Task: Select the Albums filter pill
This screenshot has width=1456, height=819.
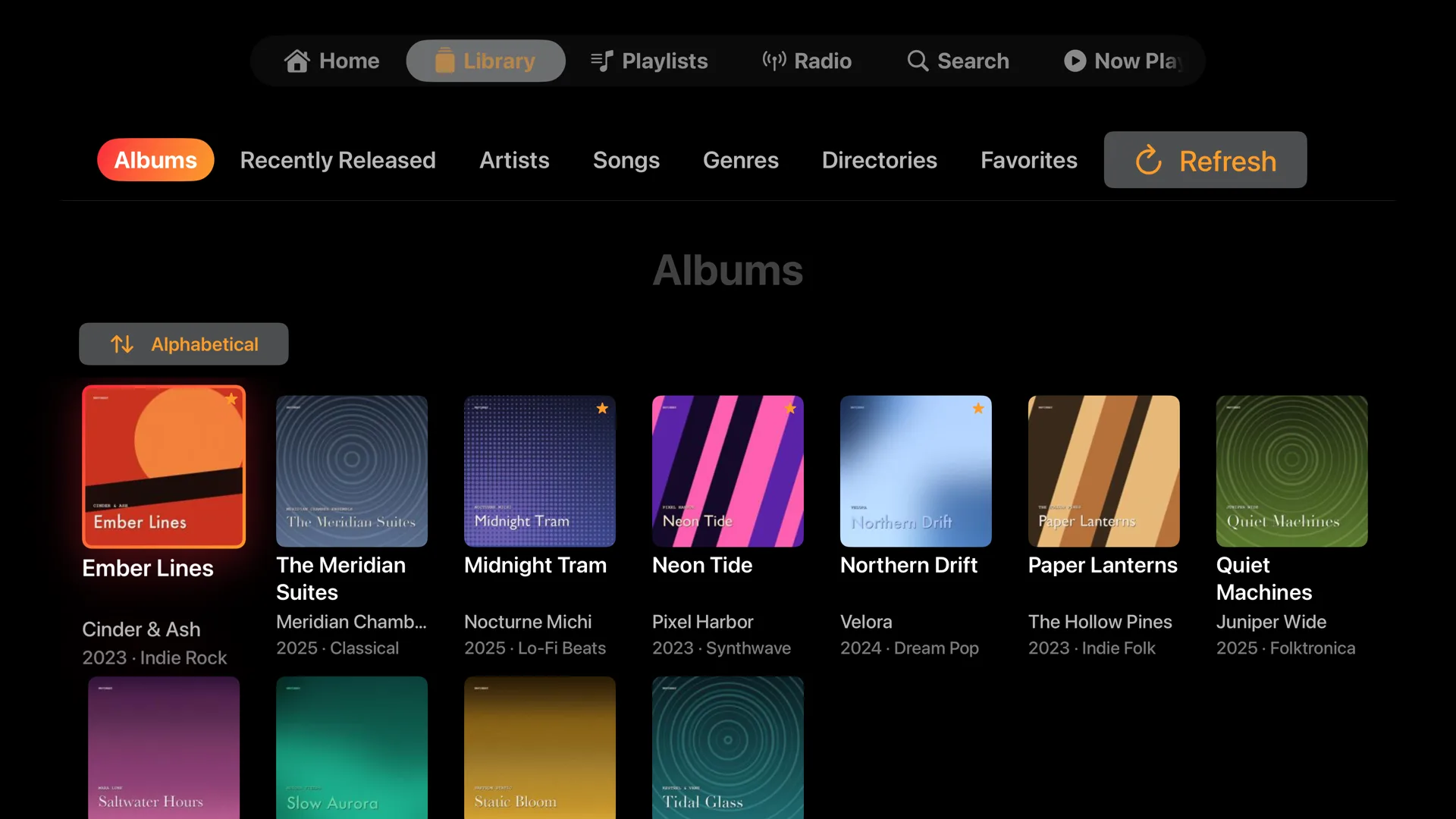Action: pyautogui.click(x=155, y=160)
